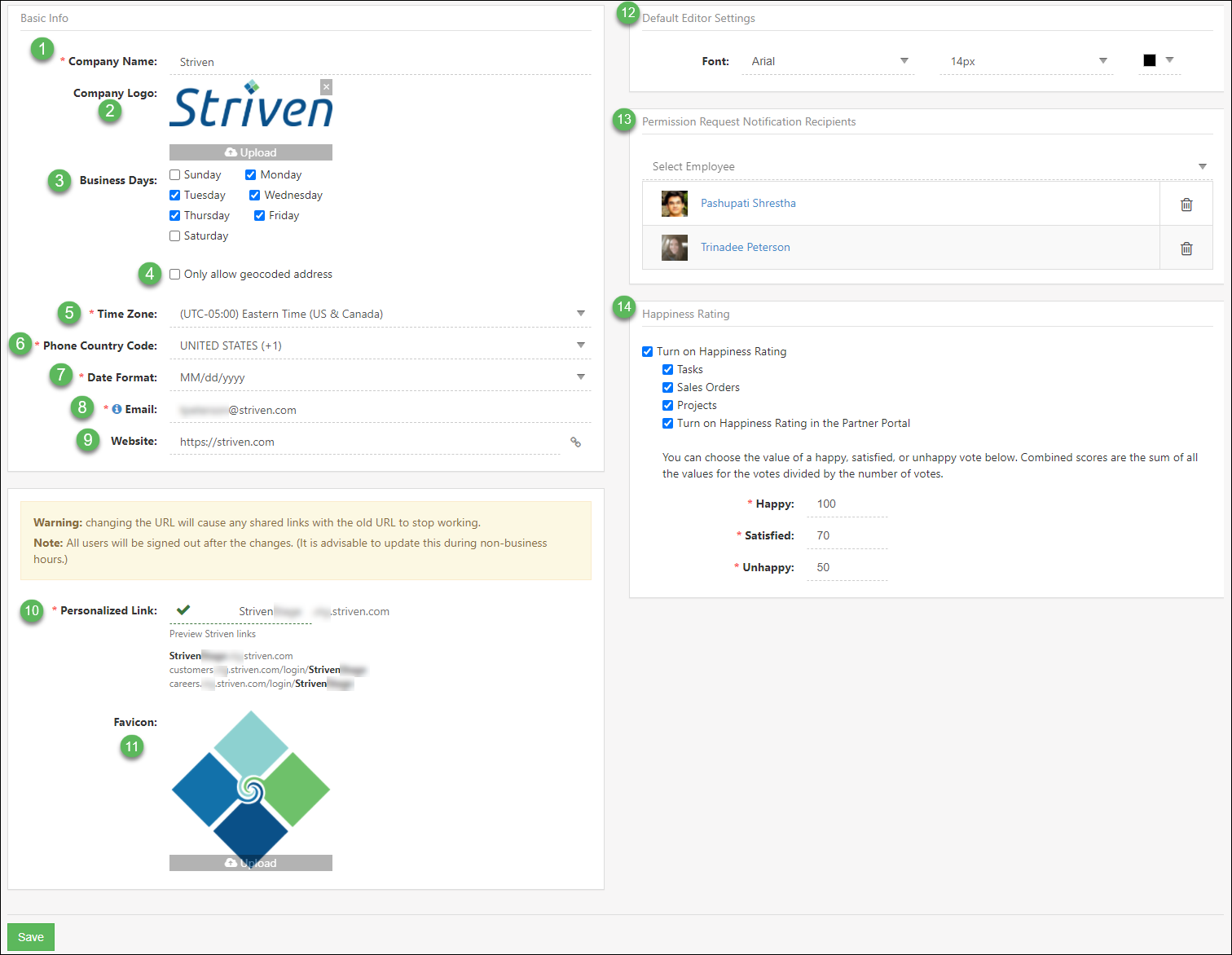This screenshot has height=955, width=1232.
Task: Click Trinadee Peterson's avatar photo
Action: 675,248
